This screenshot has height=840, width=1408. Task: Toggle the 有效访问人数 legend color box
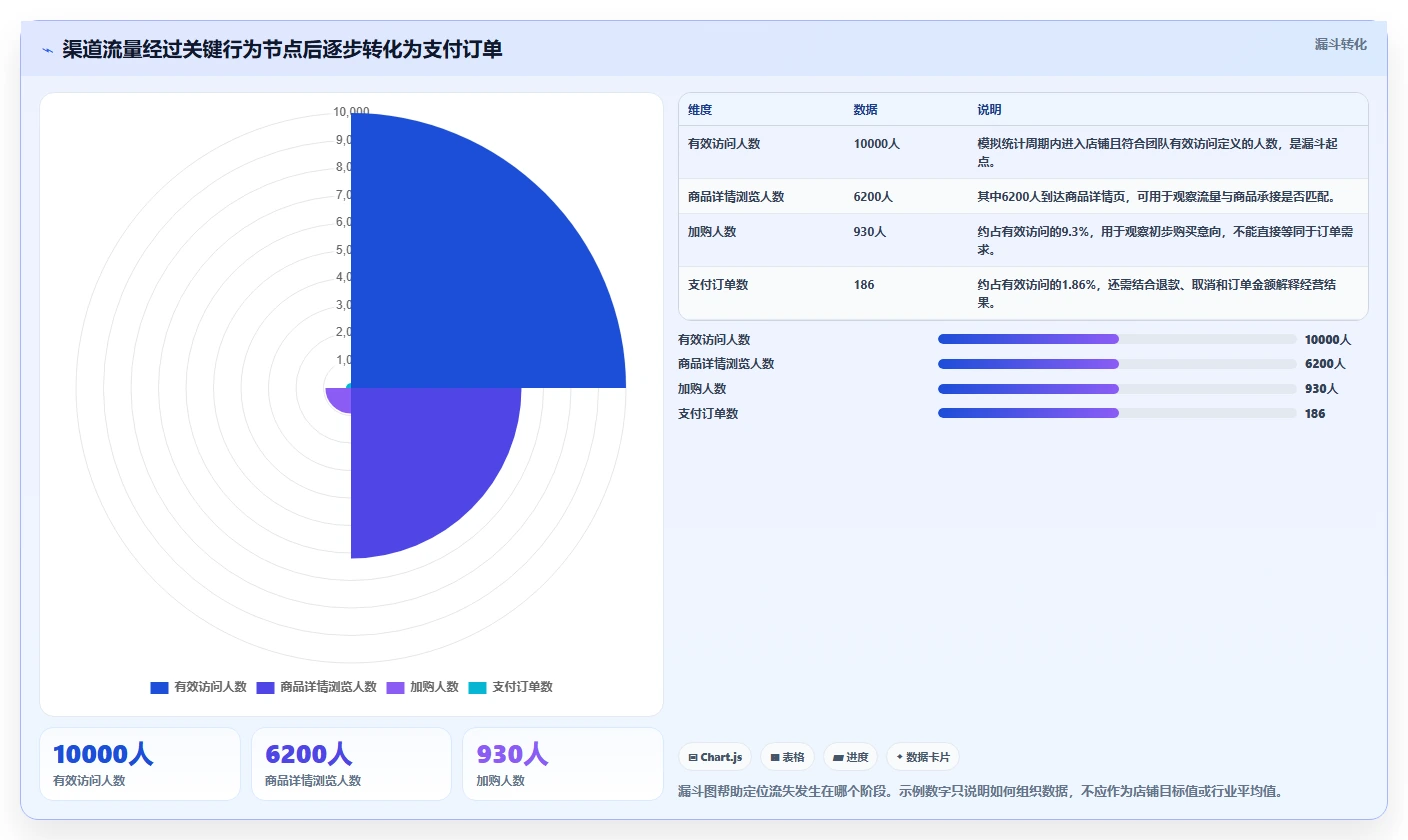pyautogui.click(x=159, y=687)
